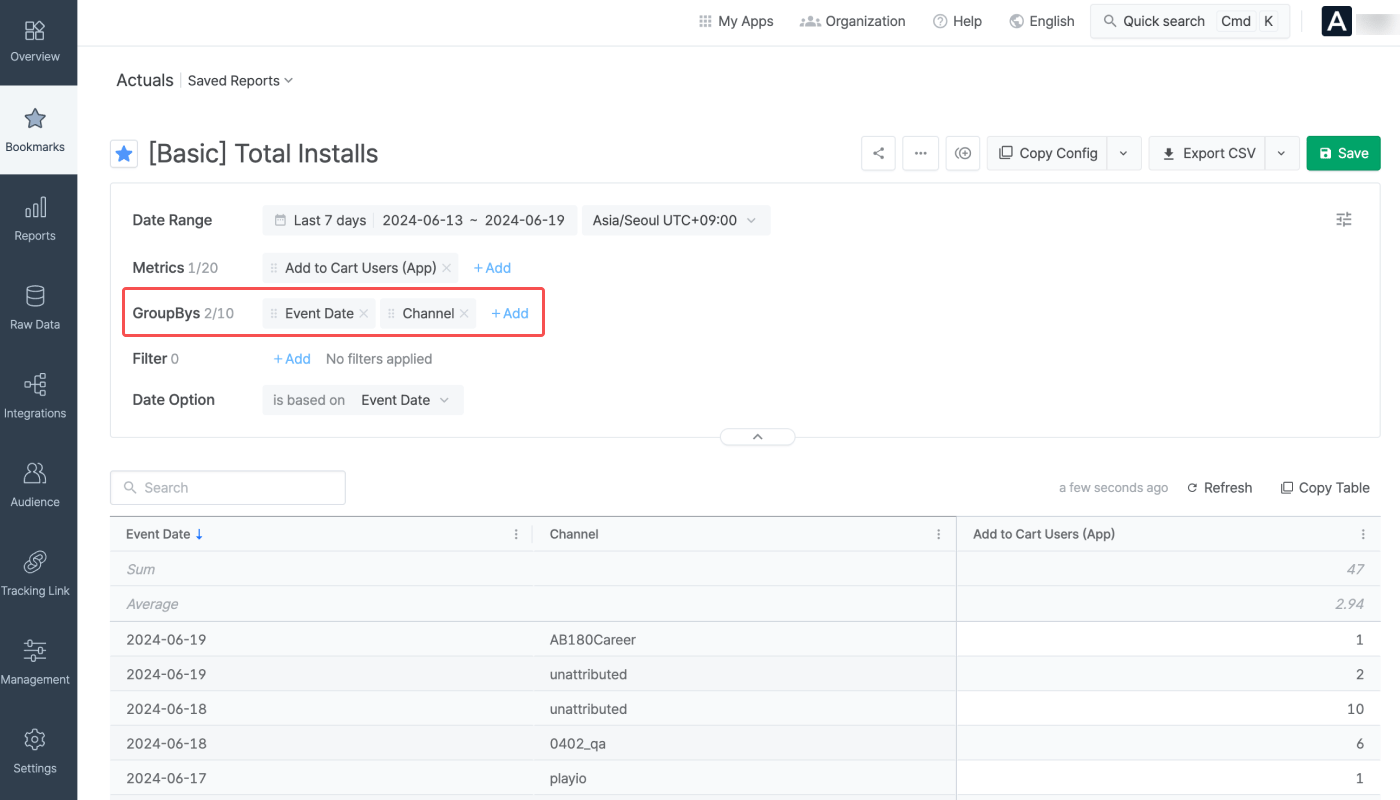
Task: Open Quick search box
Action: pyautogui.click(x=1190, y=21)
